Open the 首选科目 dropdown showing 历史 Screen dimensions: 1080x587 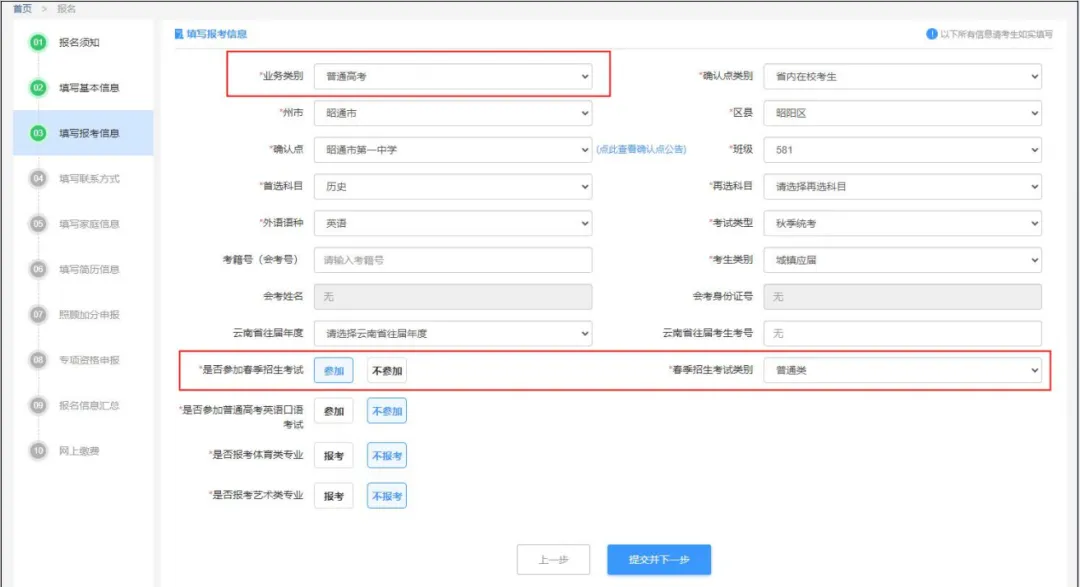pyautogui.click(x=453, y=187)
